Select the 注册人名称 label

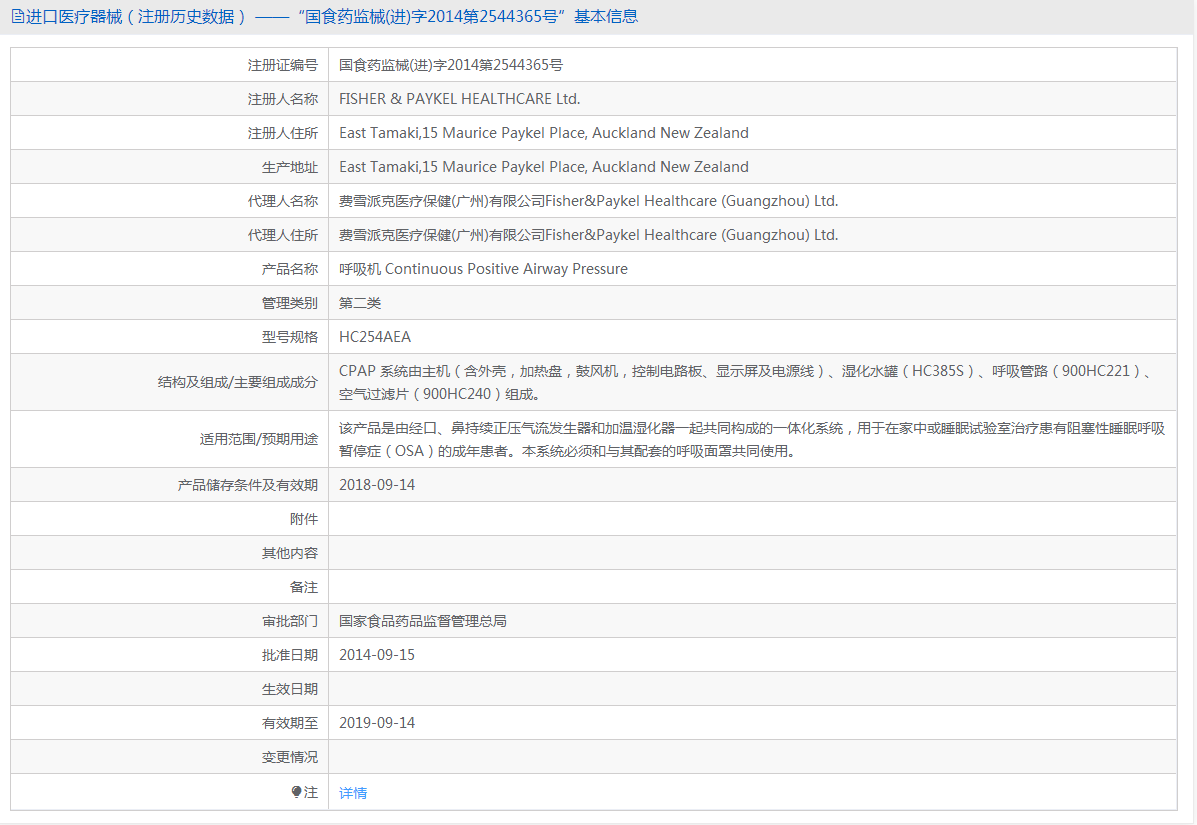click(x=282, y=99)
